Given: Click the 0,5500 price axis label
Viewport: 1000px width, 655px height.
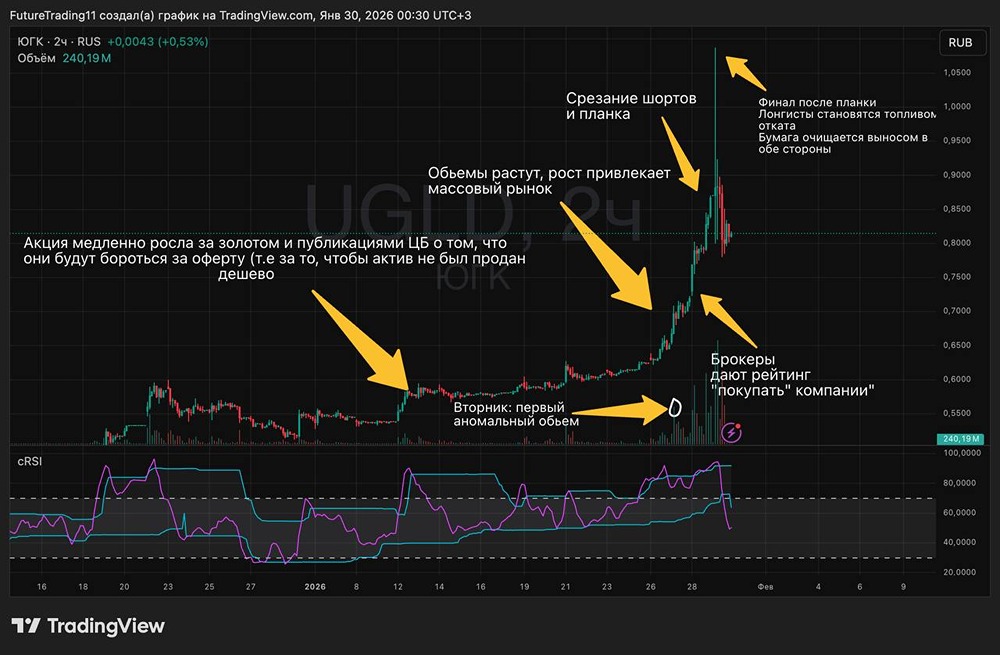Looking at the screenshot, I should click(957, 413).
